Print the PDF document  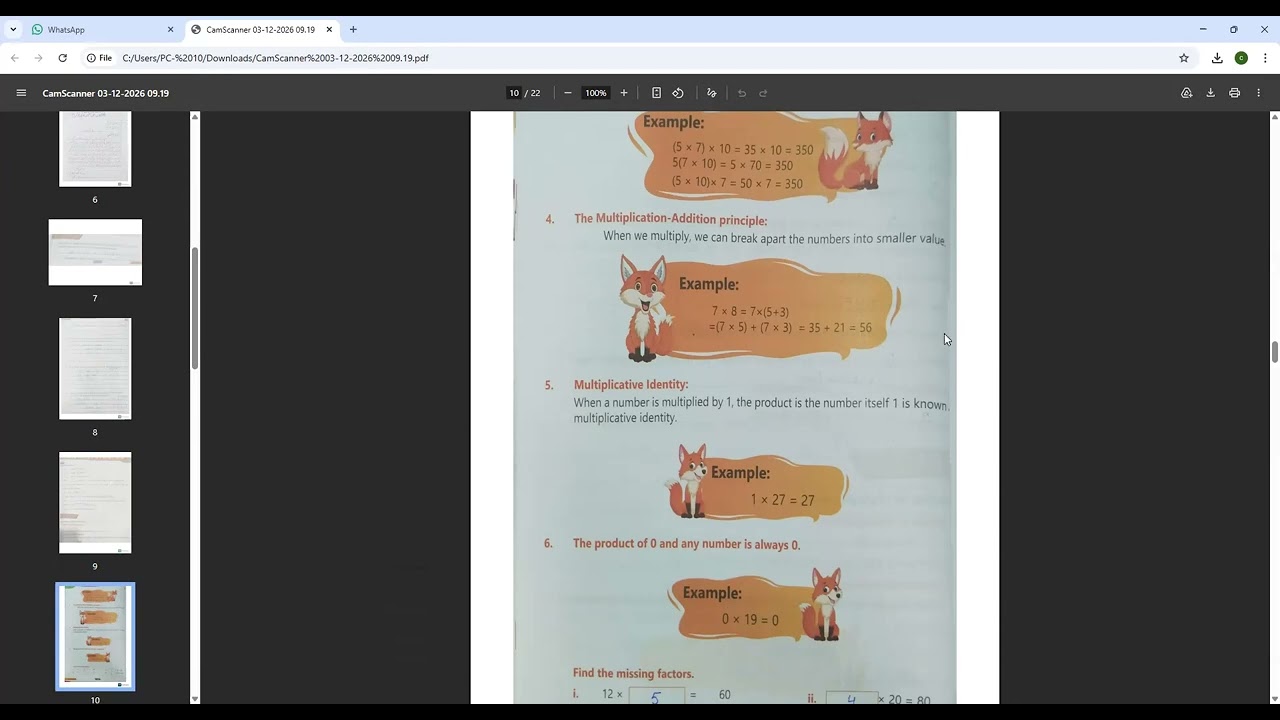pos(1234,93)
